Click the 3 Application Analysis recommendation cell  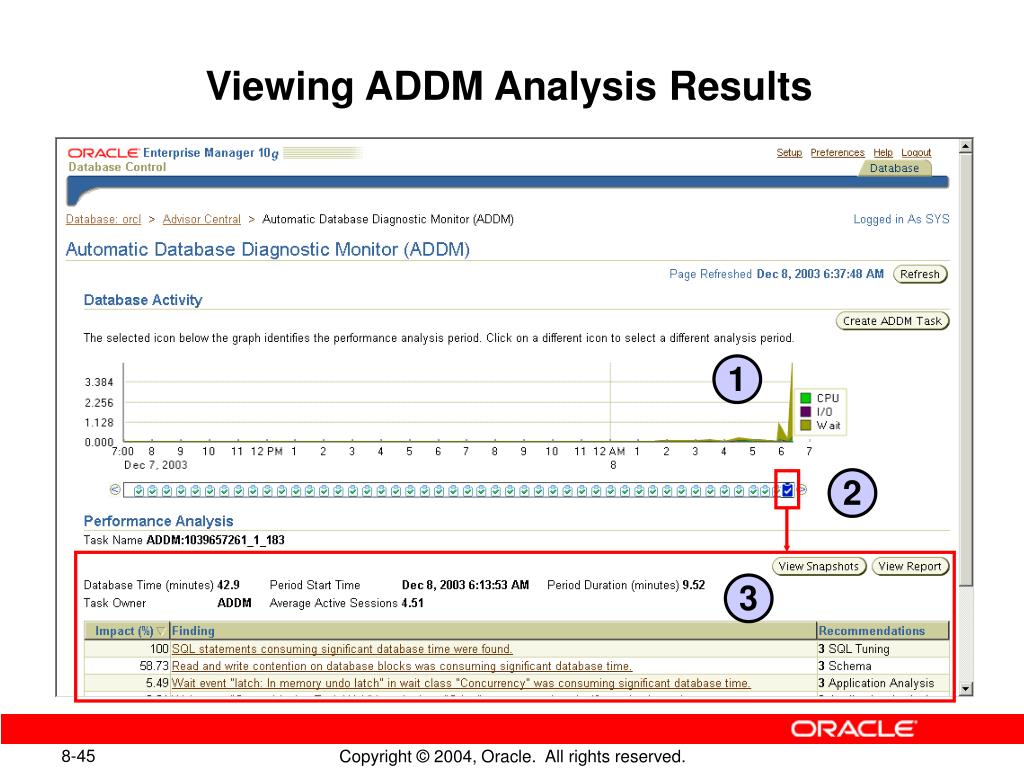(882, 682)
